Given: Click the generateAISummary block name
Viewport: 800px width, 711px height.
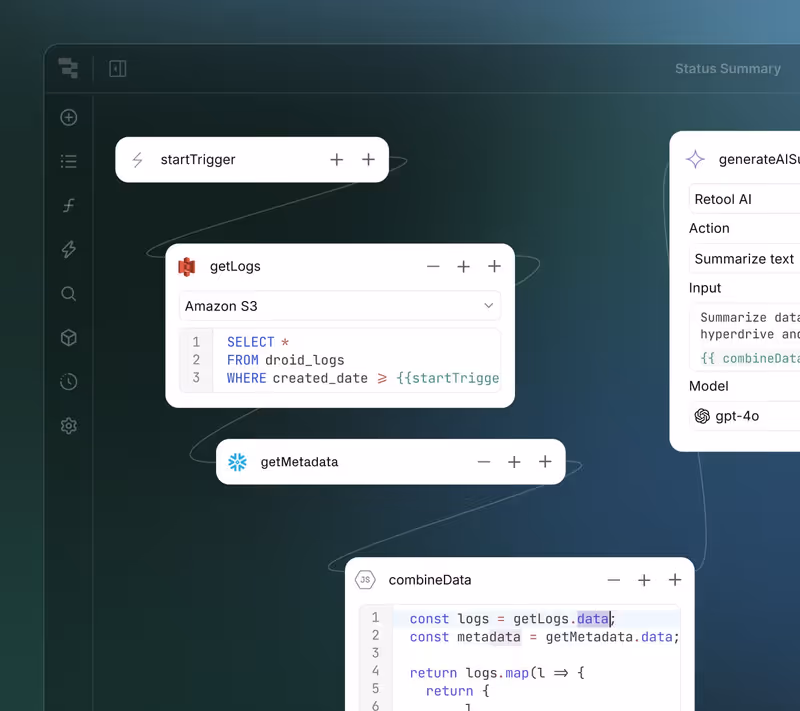Looking at the screenshot, I should (x=759, y=159).
